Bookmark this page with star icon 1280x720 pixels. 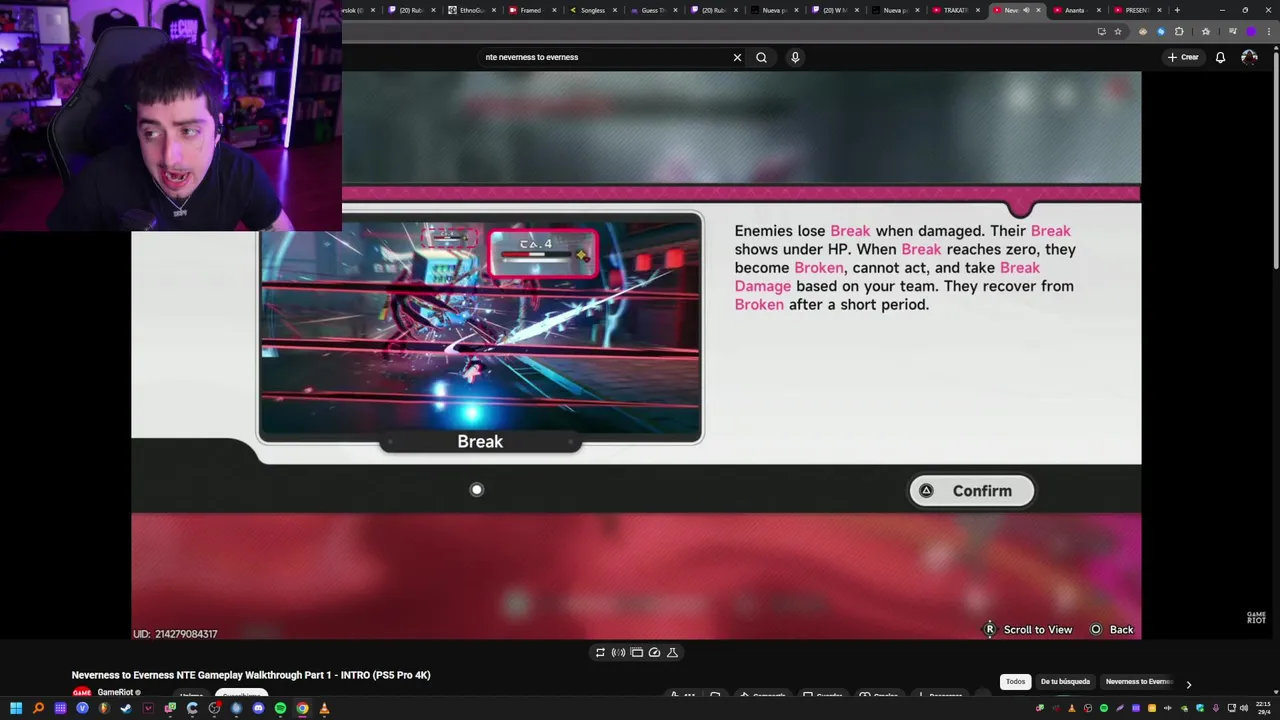coord(1118,31)
